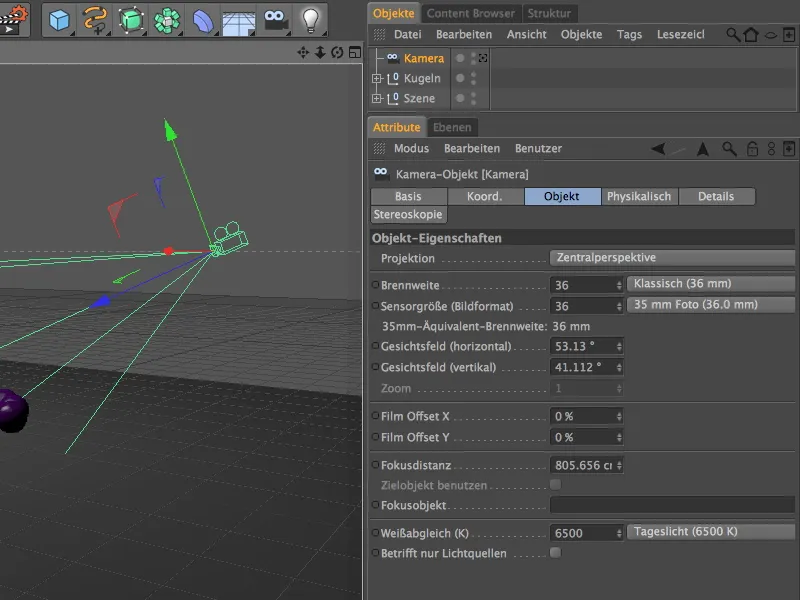Viewport: 800px width, 600px height.
Task: Enable Betrifft nur Lichtquellen checkbox
Action: click(x=556, y=553)
